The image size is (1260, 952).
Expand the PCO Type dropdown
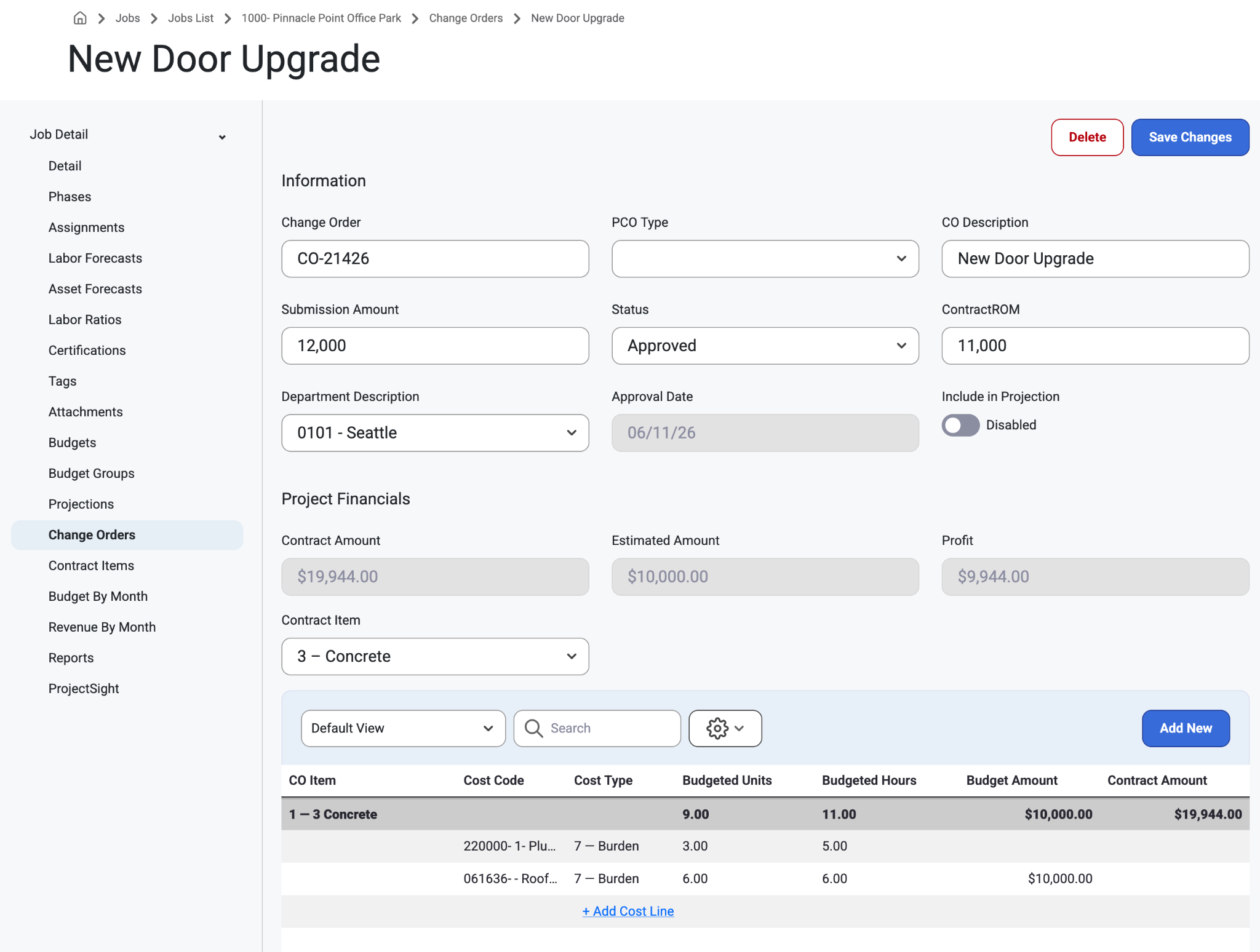pyautogui.click(x=765, y=258)
